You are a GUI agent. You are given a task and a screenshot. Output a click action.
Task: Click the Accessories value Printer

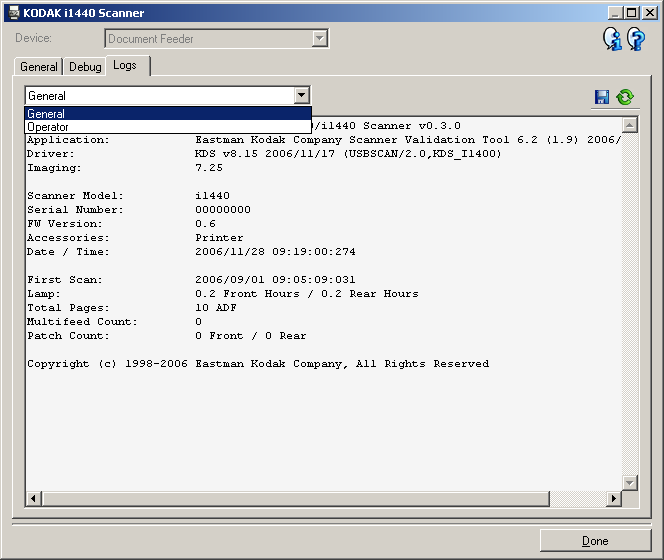point(219,238)
